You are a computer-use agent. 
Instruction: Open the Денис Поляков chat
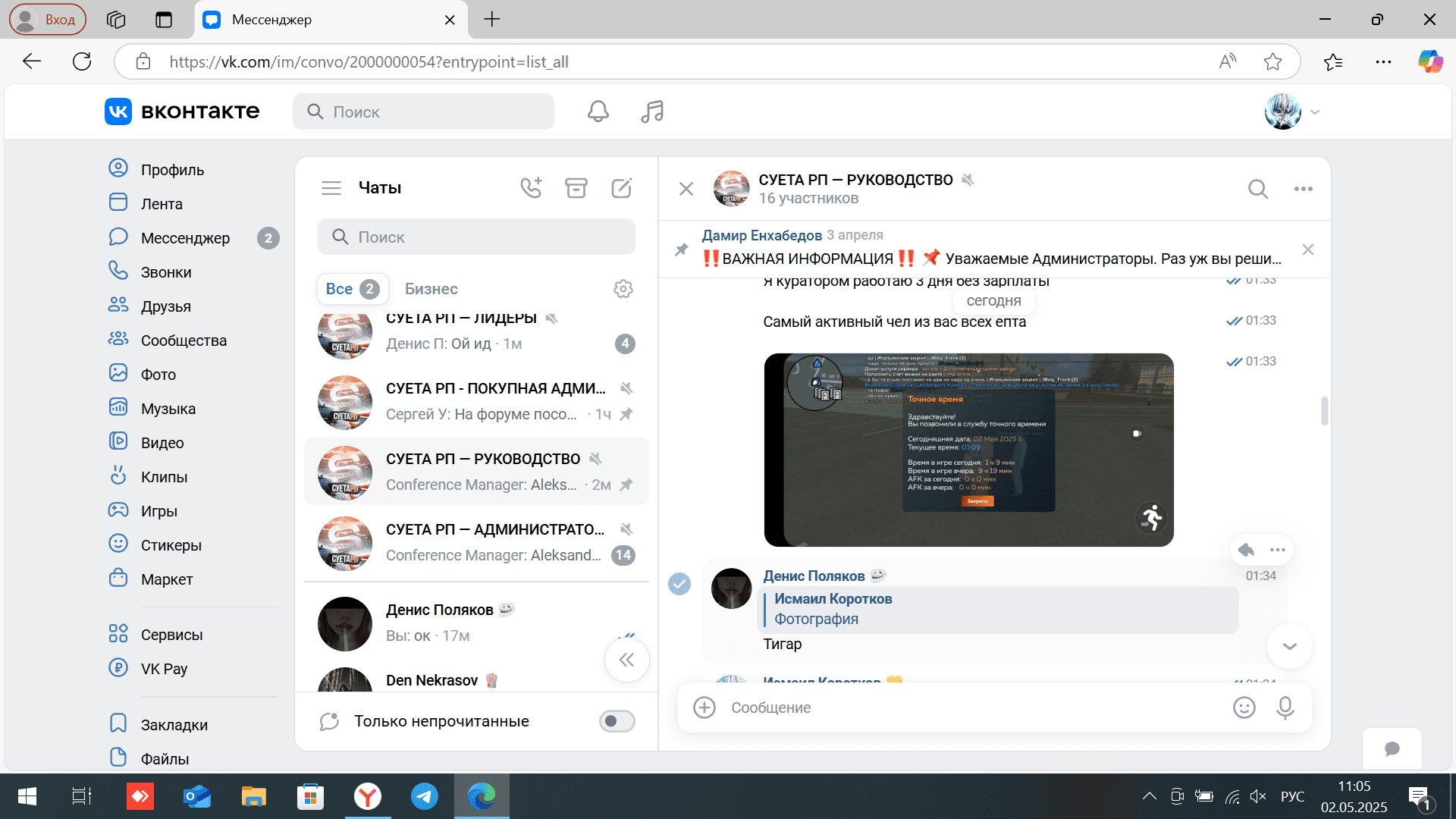(x=476, y=623)
